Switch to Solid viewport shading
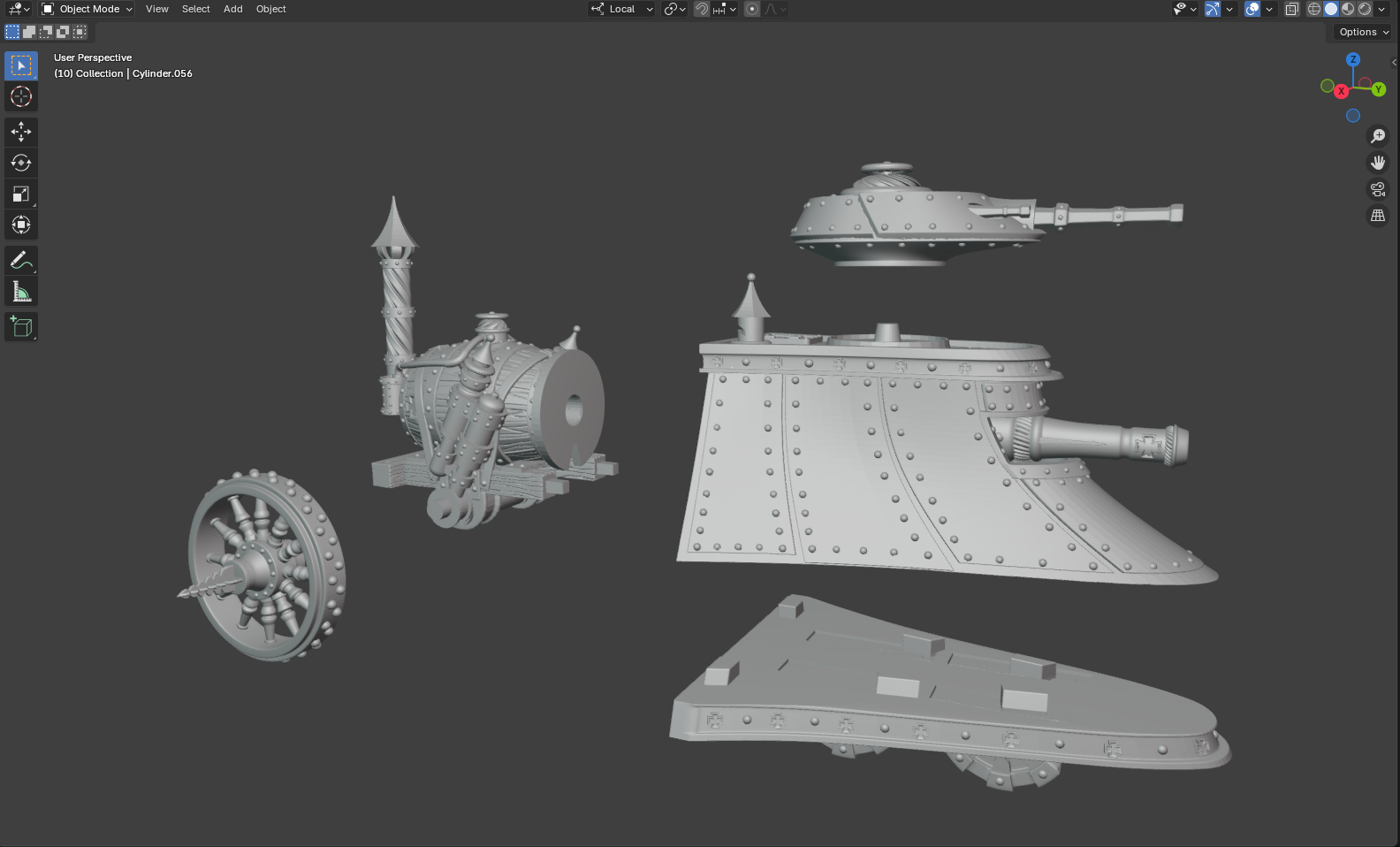The height and width of the screenshot is (847, 1400). coord(1331,9)
